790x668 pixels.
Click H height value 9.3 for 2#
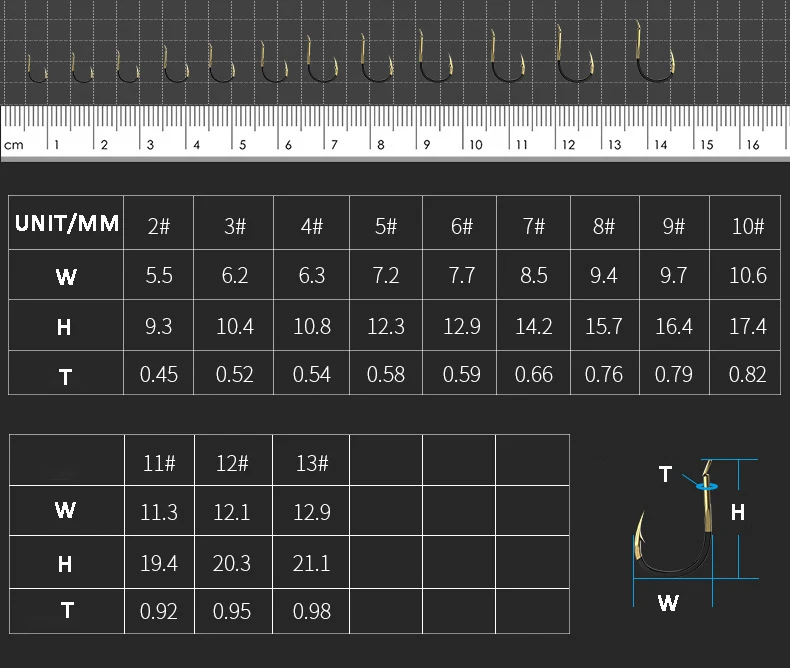coord(159,326)
